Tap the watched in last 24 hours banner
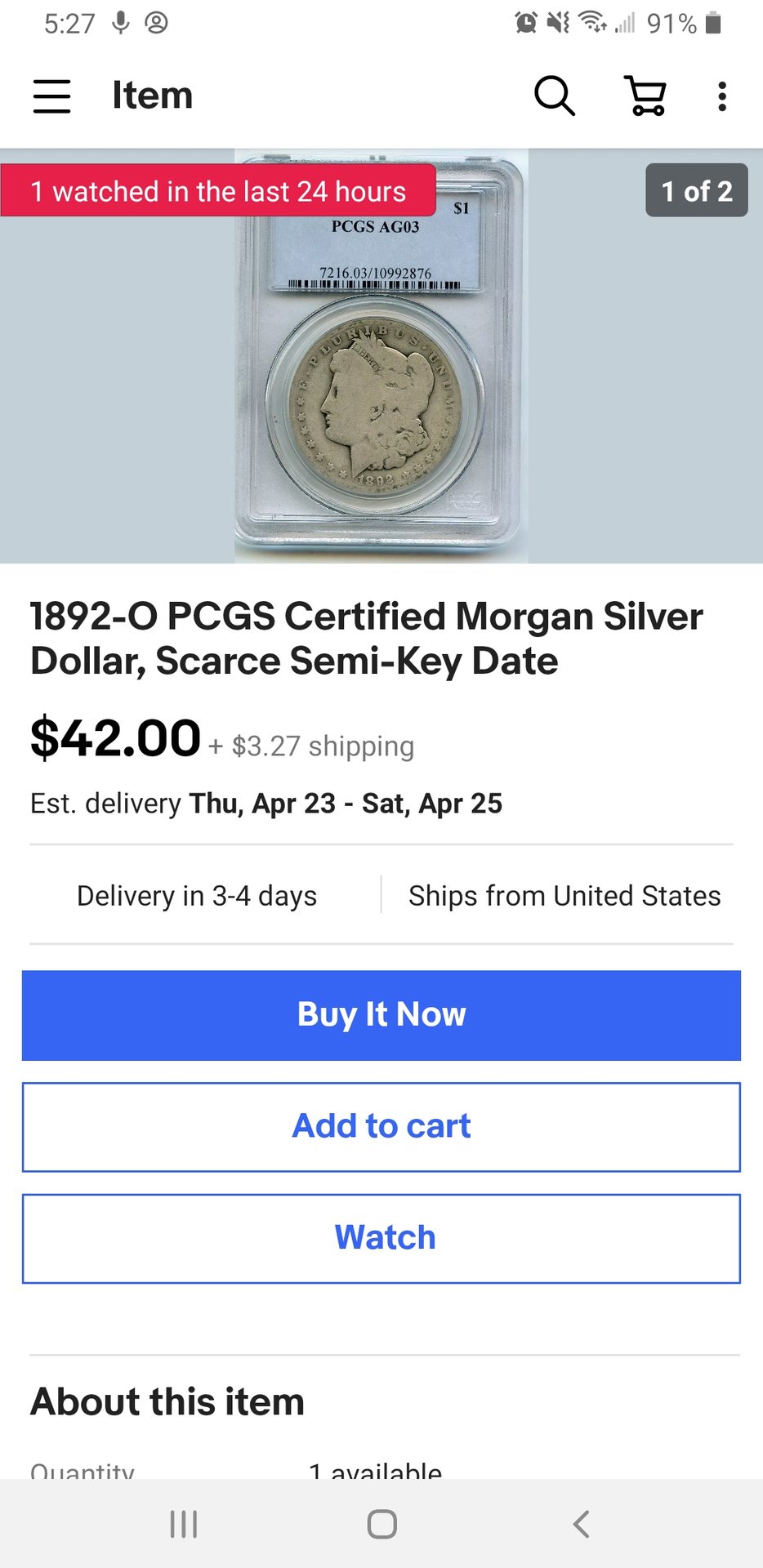The height and width of the screenshot is (1568, 763). click(x=218, y=191)
